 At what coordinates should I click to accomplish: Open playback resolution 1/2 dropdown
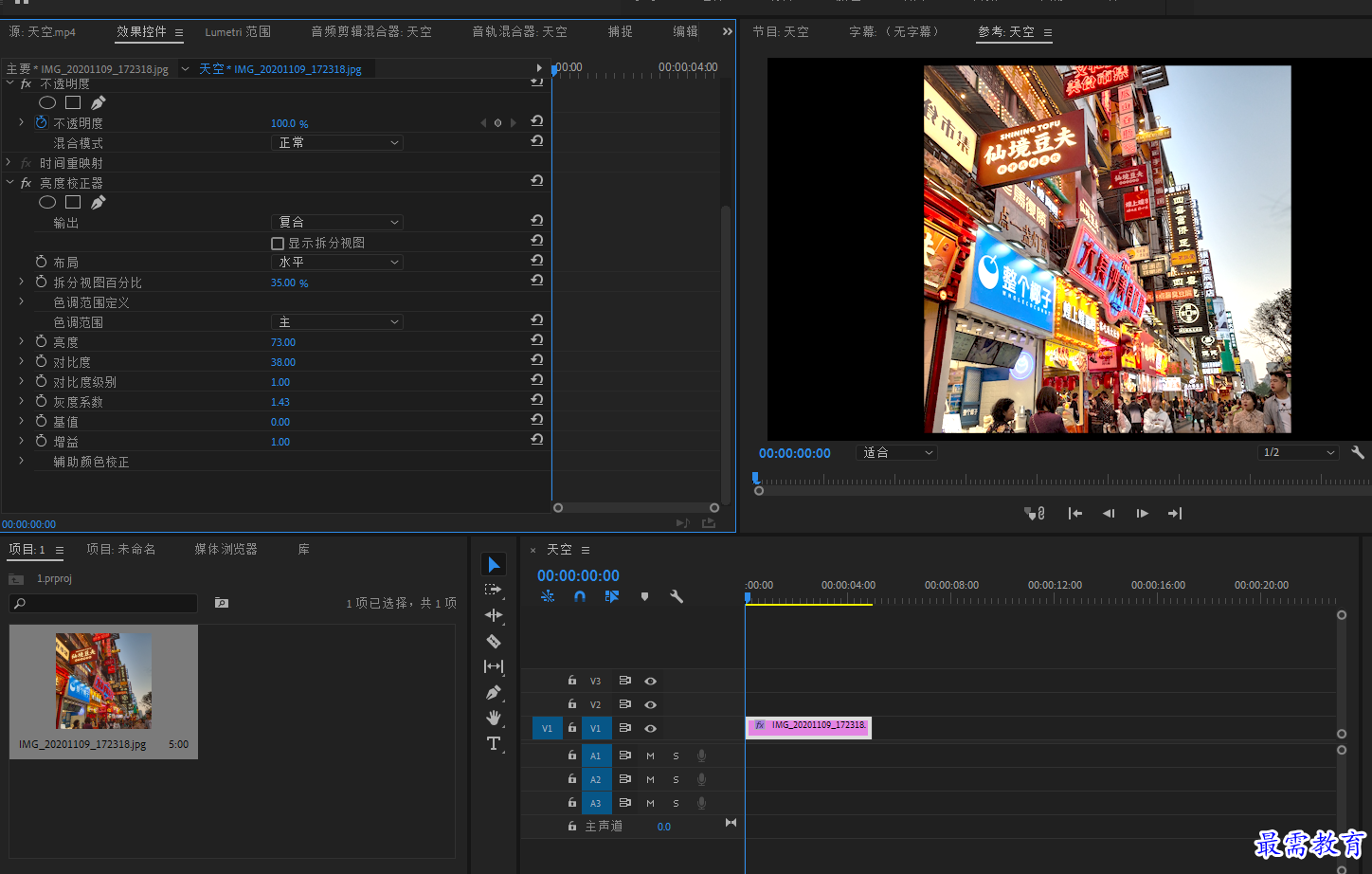pyautogui.click(x=1297, y=452)
